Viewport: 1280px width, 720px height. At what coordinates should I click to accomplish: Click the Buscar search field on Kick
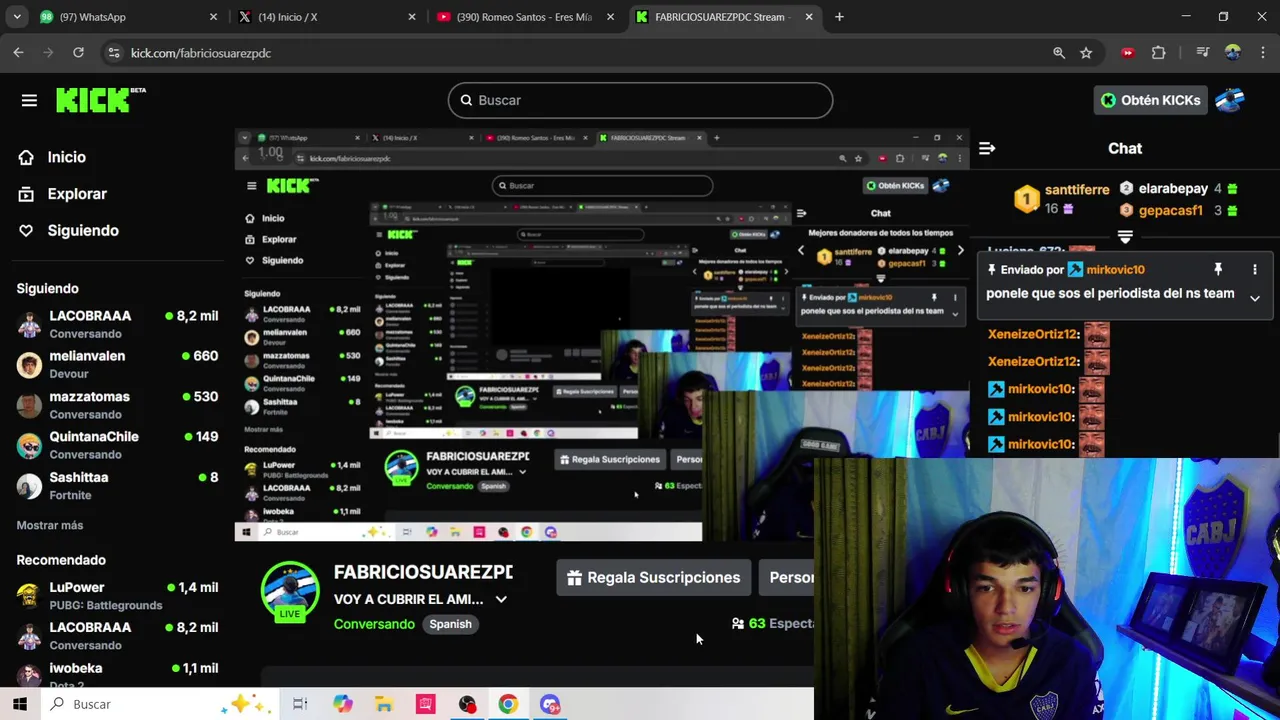pos(640,100)
